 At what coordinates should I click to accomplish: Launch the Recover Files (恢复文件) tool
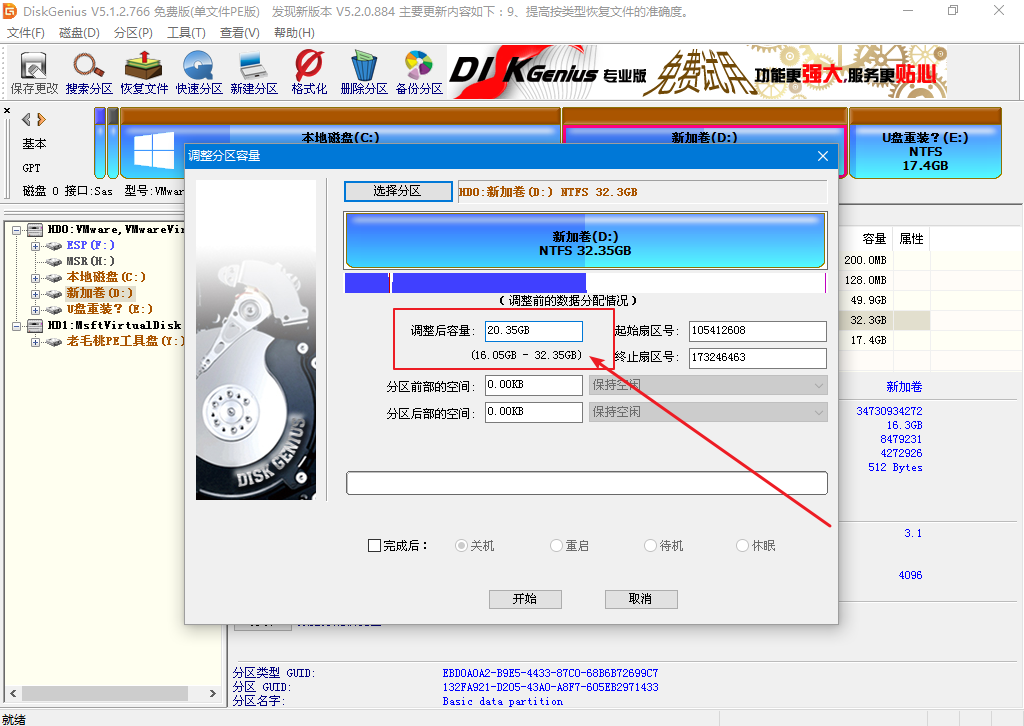point(144,72)
